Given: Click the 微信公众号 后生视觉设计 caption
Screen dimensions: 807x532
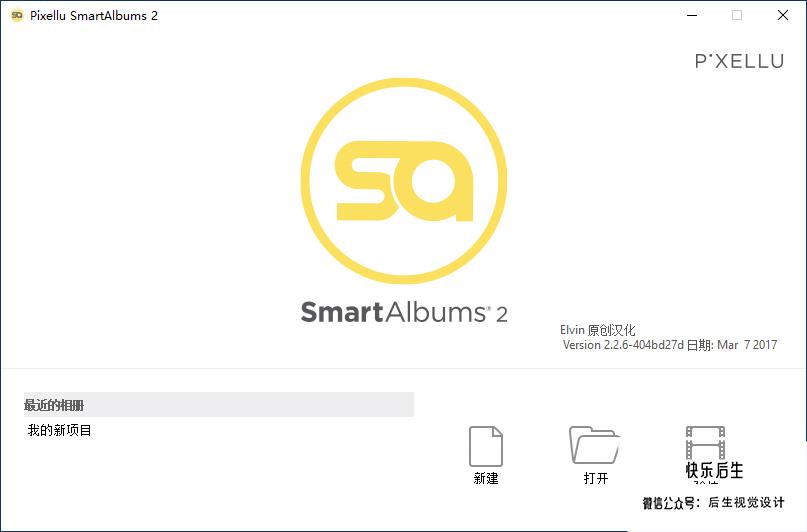Looking at the screenshot, I should 713,502.
